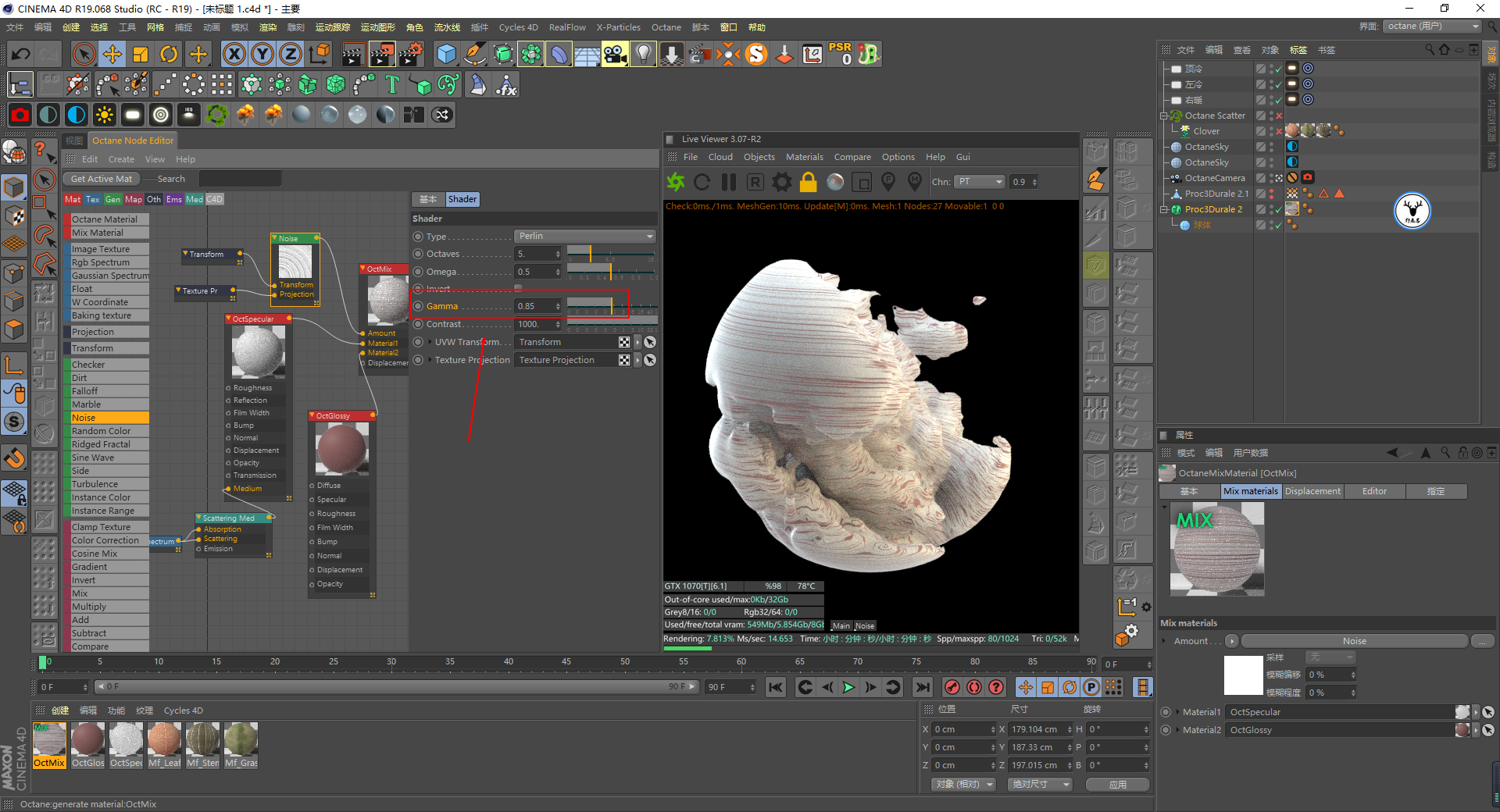The width and height of the screenshot is (1500, 812).
Task: Open the shader Type dropdown set to Perlin
Action: coord(585,236)
